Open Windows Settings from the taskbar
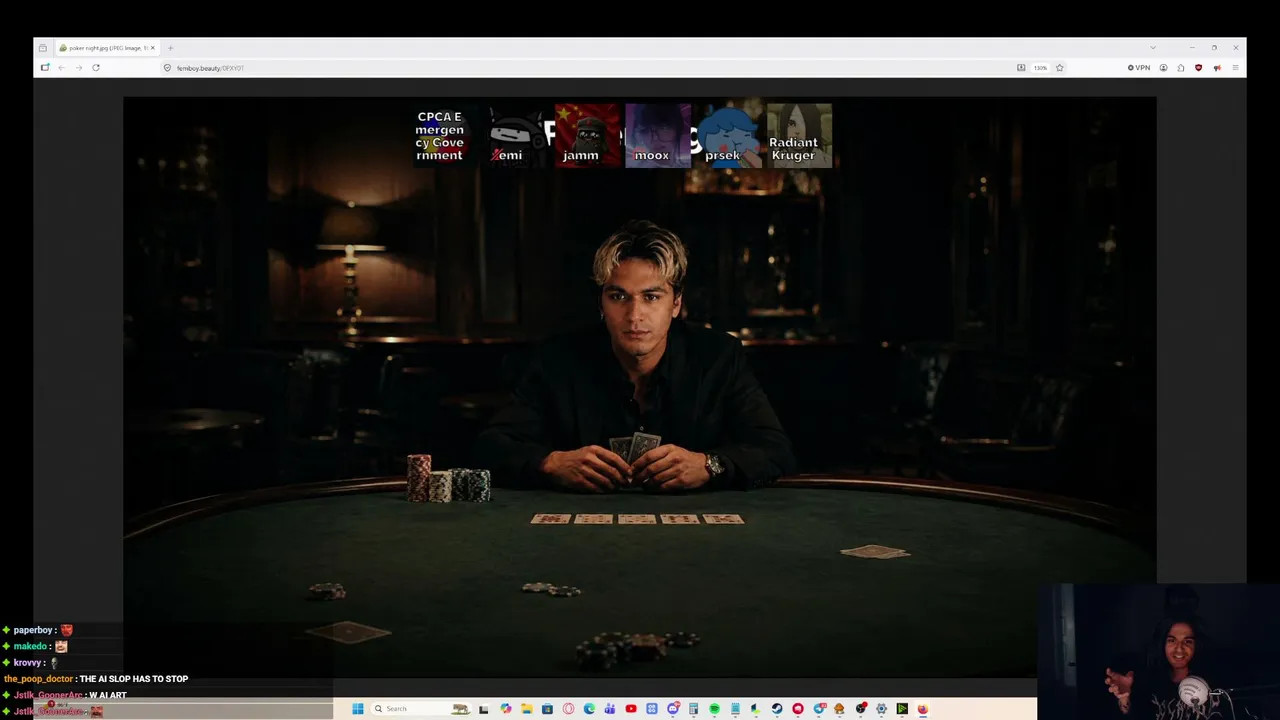Image resolution: width=1280 pixels, height=720 pixels. click(881, 709)
